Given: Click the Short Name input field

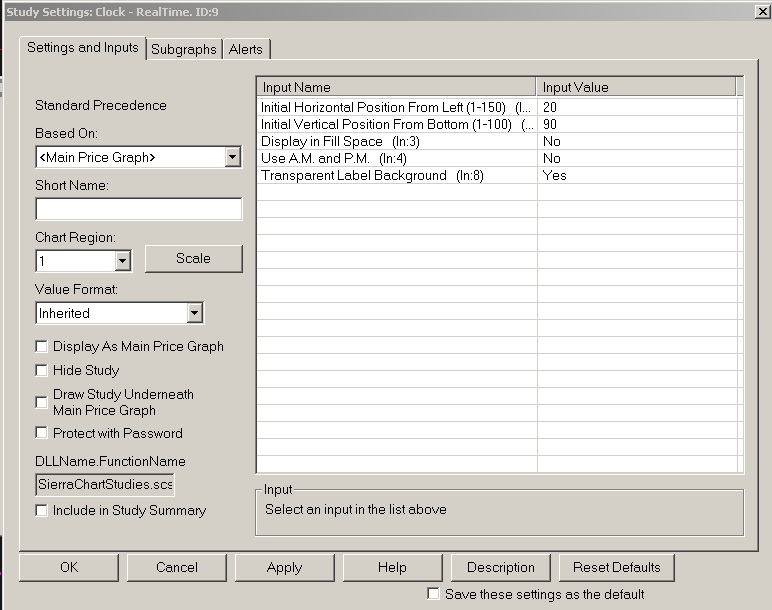Looking at the screenshot, I should 138,209.
